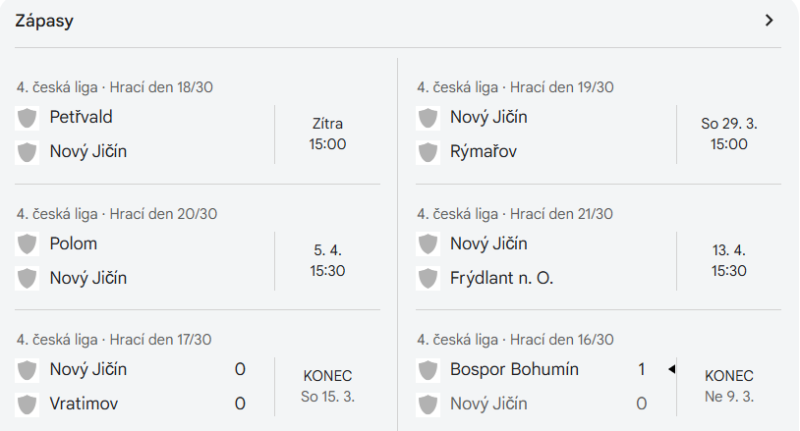Screen dimensions: 800x431
Task: Click the Vratimov team name
Action: coord(84,404)
